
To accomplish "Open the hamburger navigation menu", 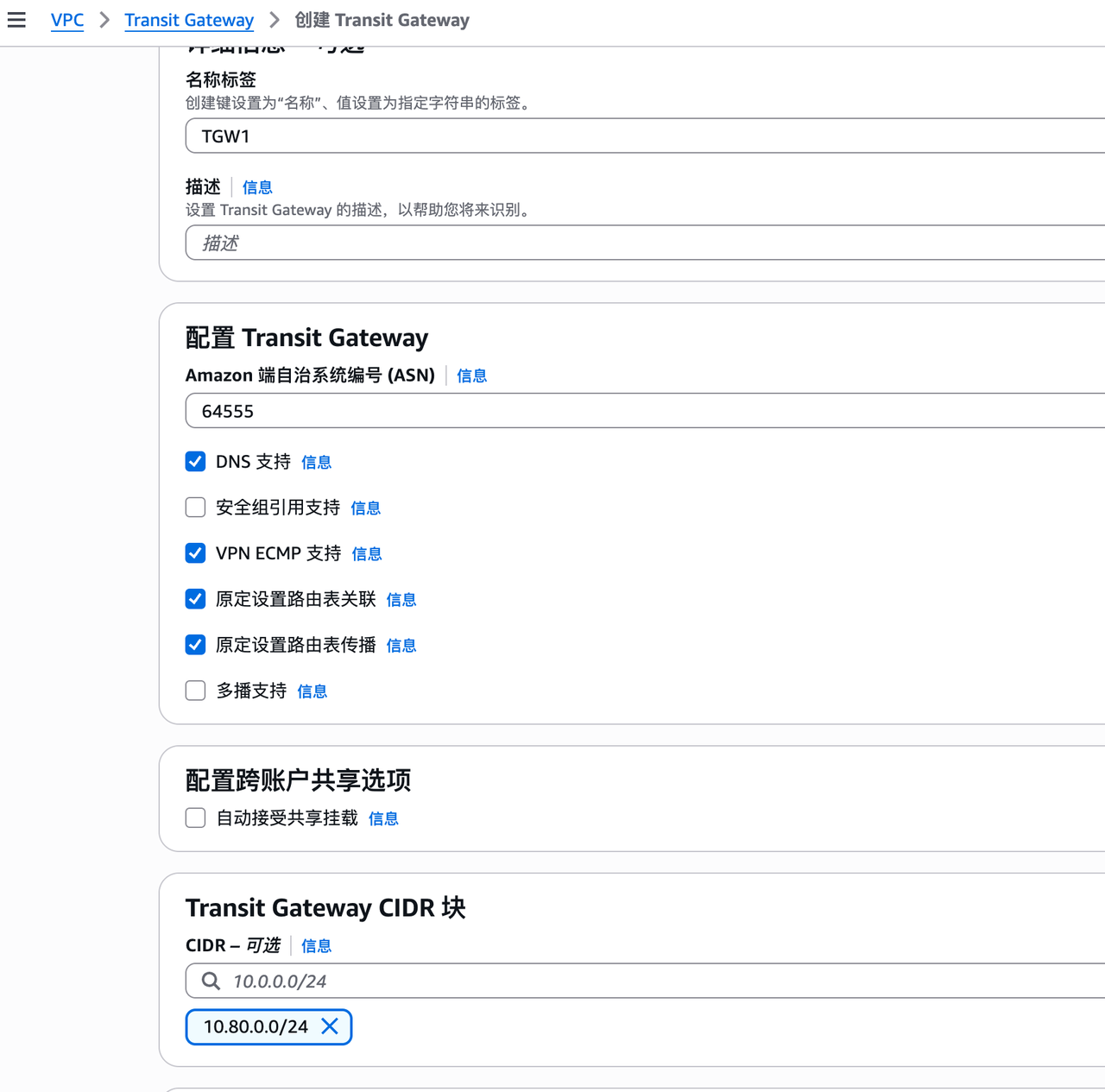I will [16, 20].
